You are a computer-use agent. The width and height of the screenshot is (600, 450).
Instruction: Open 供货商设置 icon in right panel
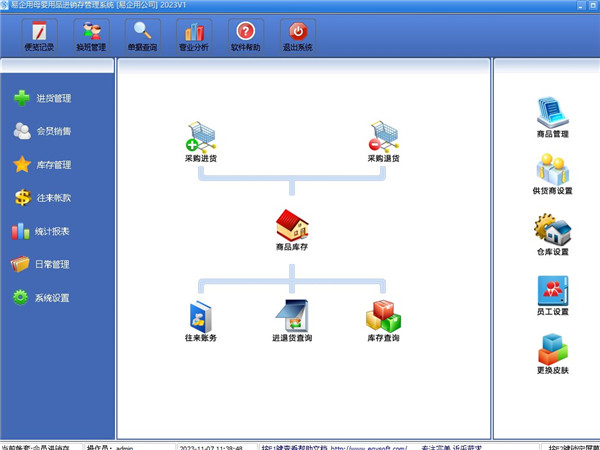pyautogui.click(x=553, y=174)
